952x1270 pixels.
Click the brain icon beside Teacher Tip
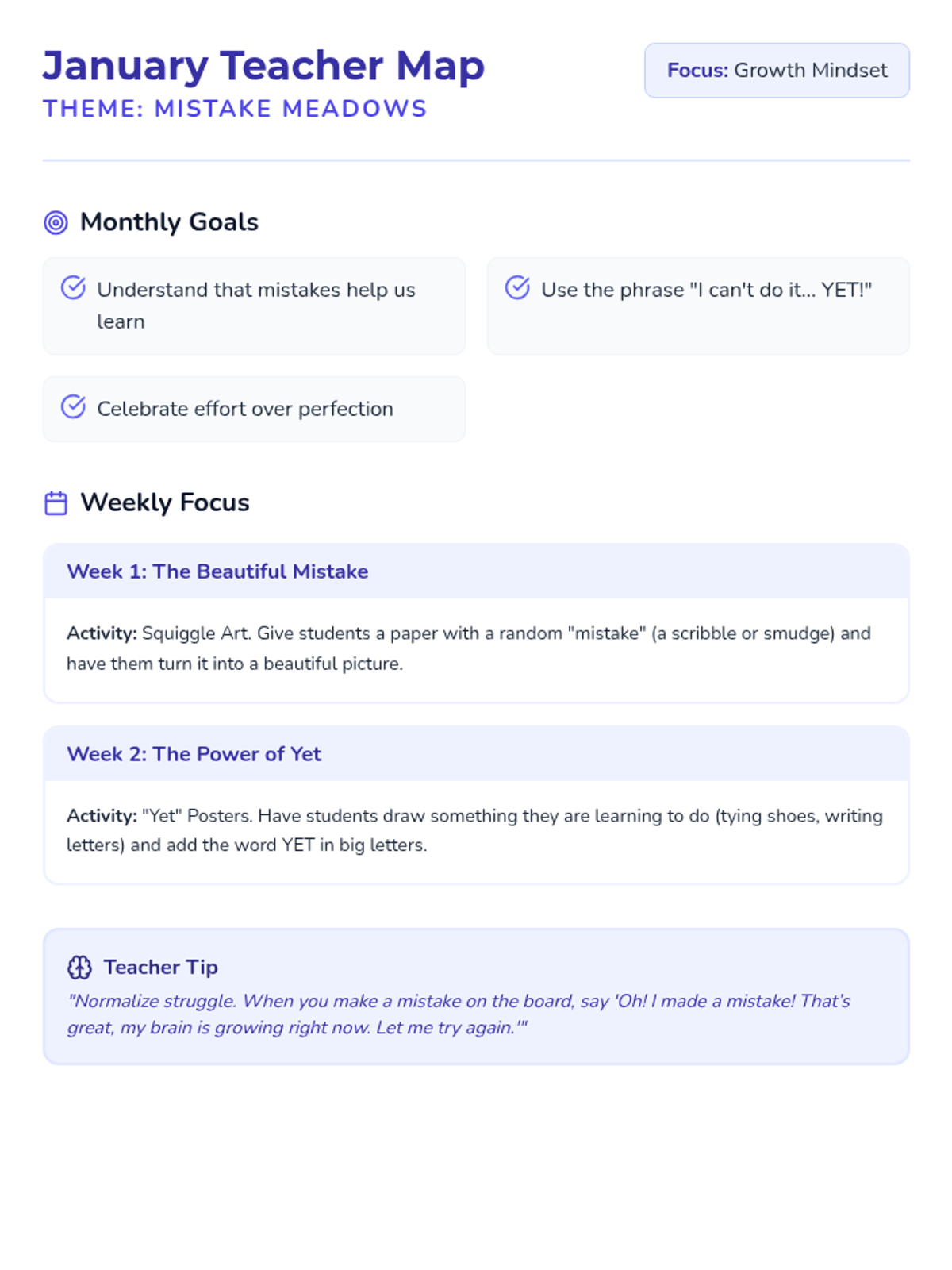(79, 967)
